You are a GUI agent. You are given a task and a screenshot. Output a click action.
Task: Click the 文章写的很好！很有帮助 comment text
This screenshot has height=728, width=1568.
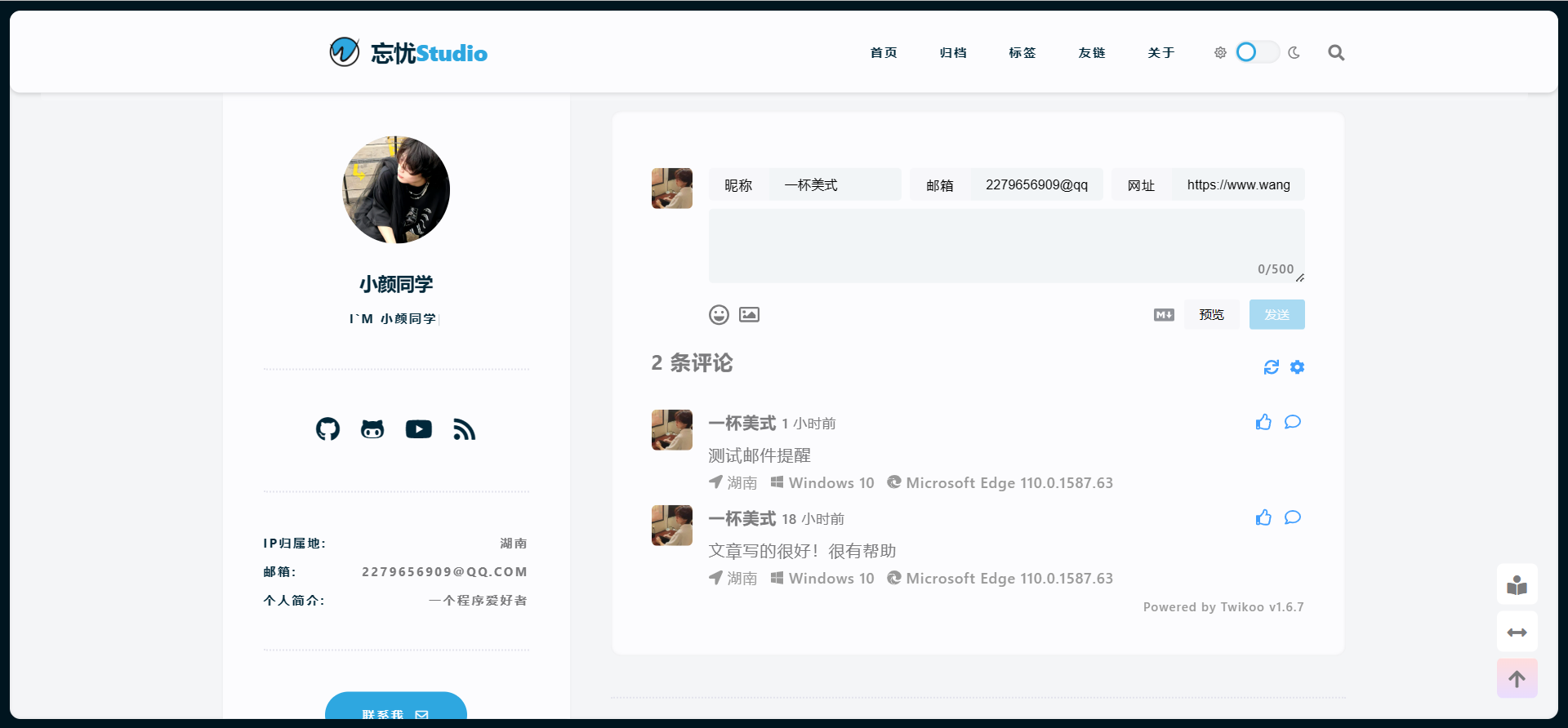click(x=802, y=551)
